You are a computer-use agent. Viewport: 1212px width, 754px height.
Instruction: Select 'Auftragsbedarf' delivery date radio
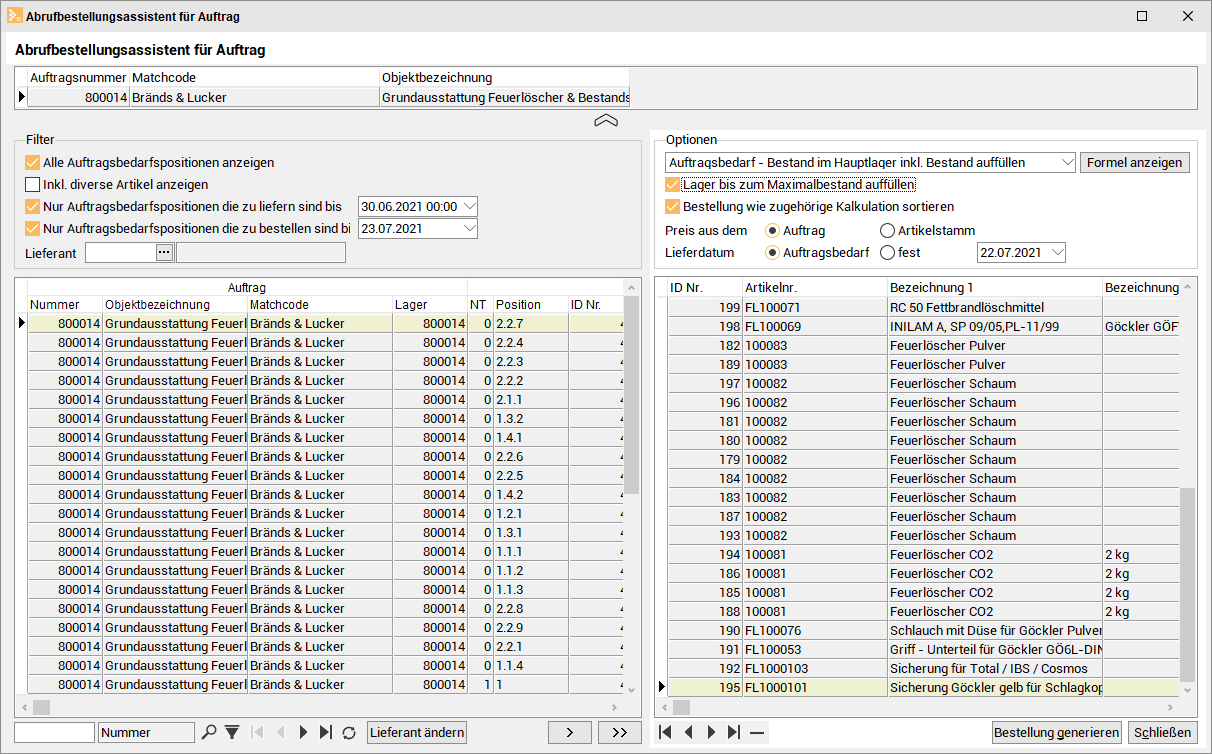click(x=772, y=252)
